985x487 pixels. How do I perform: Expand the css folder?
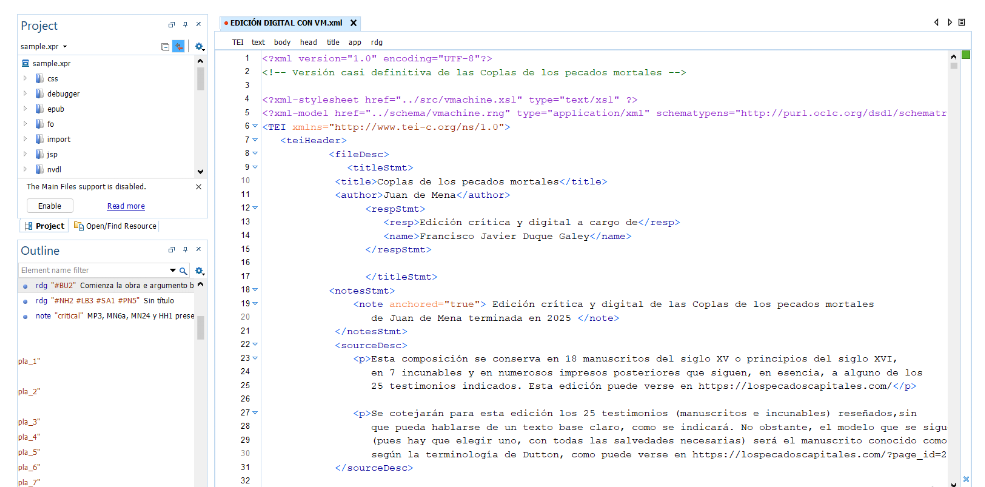point(25,79)
